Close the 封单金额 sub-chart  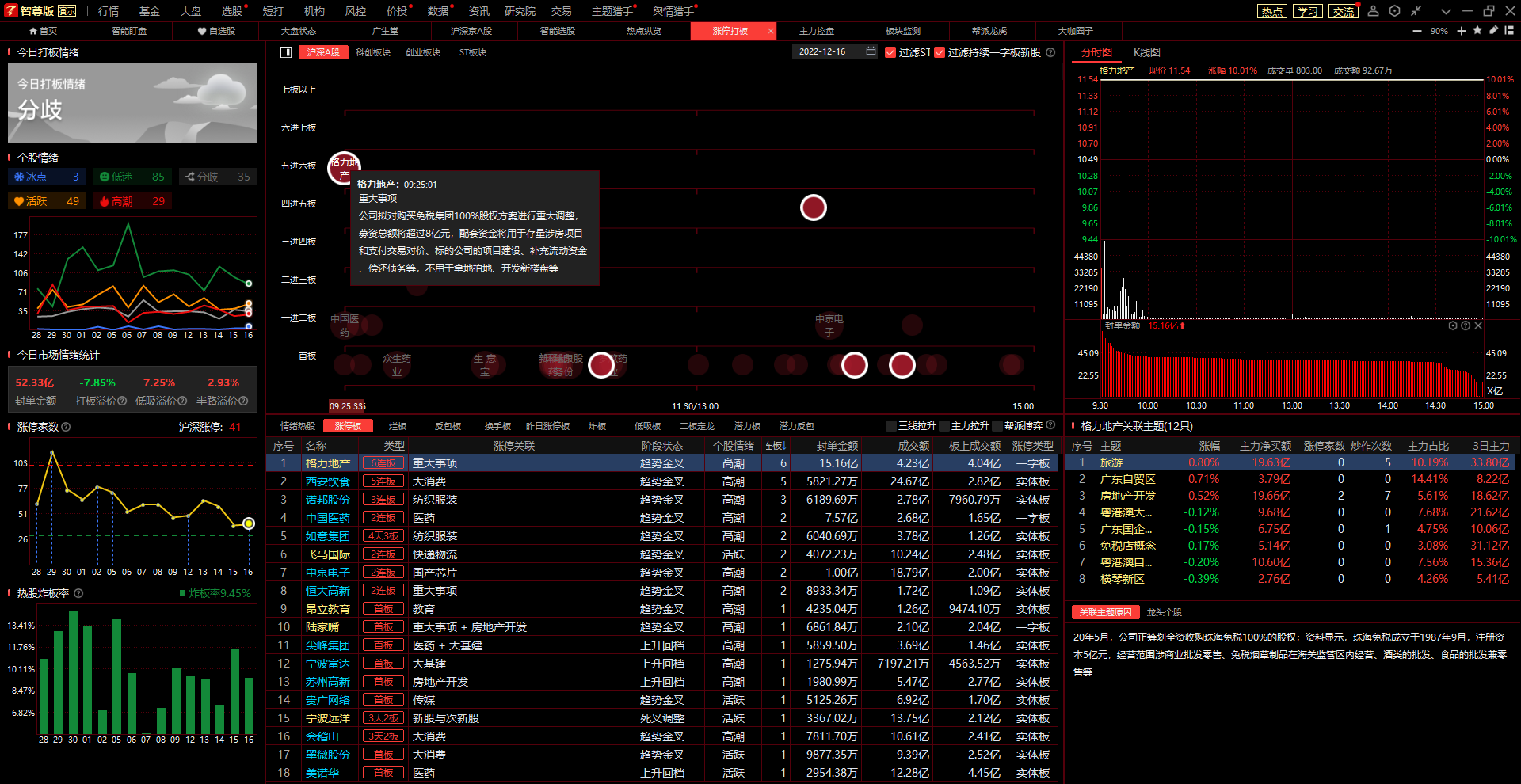(x=1478, y=325)
